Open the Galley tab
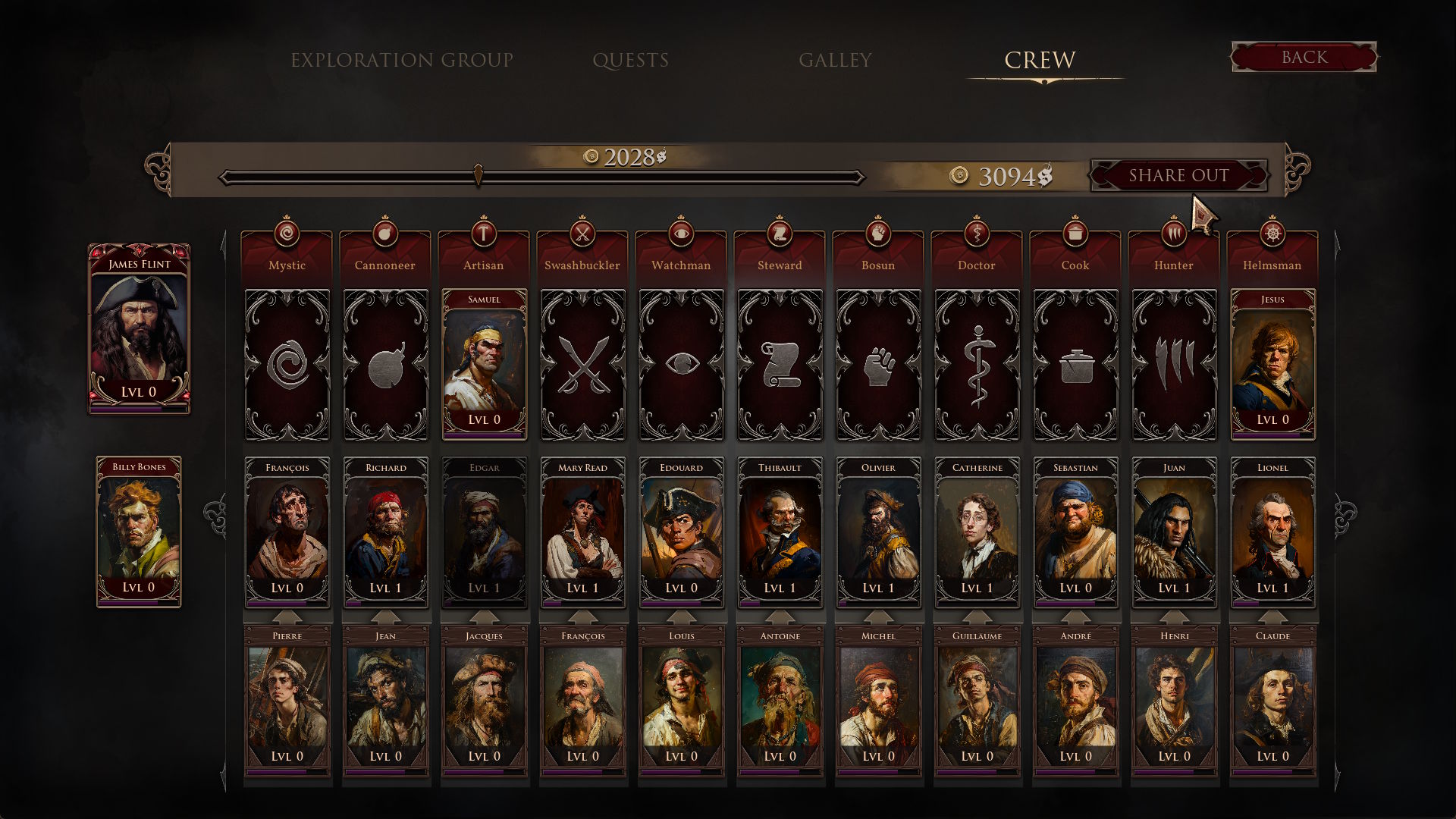Image resolution: width=1456 pixels, height=819 pixels. coord(835,60)
